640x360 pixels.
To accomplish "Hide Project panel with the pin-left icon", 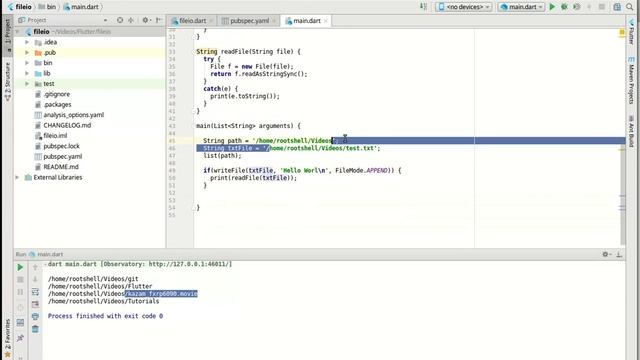I will tap(159, 20).
